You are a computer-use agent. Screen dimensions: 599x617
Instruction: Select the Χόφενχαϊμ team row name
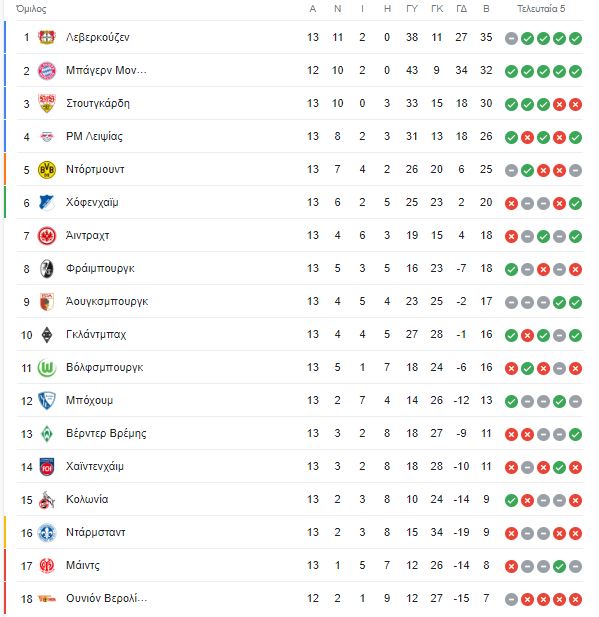click(92, 203)
